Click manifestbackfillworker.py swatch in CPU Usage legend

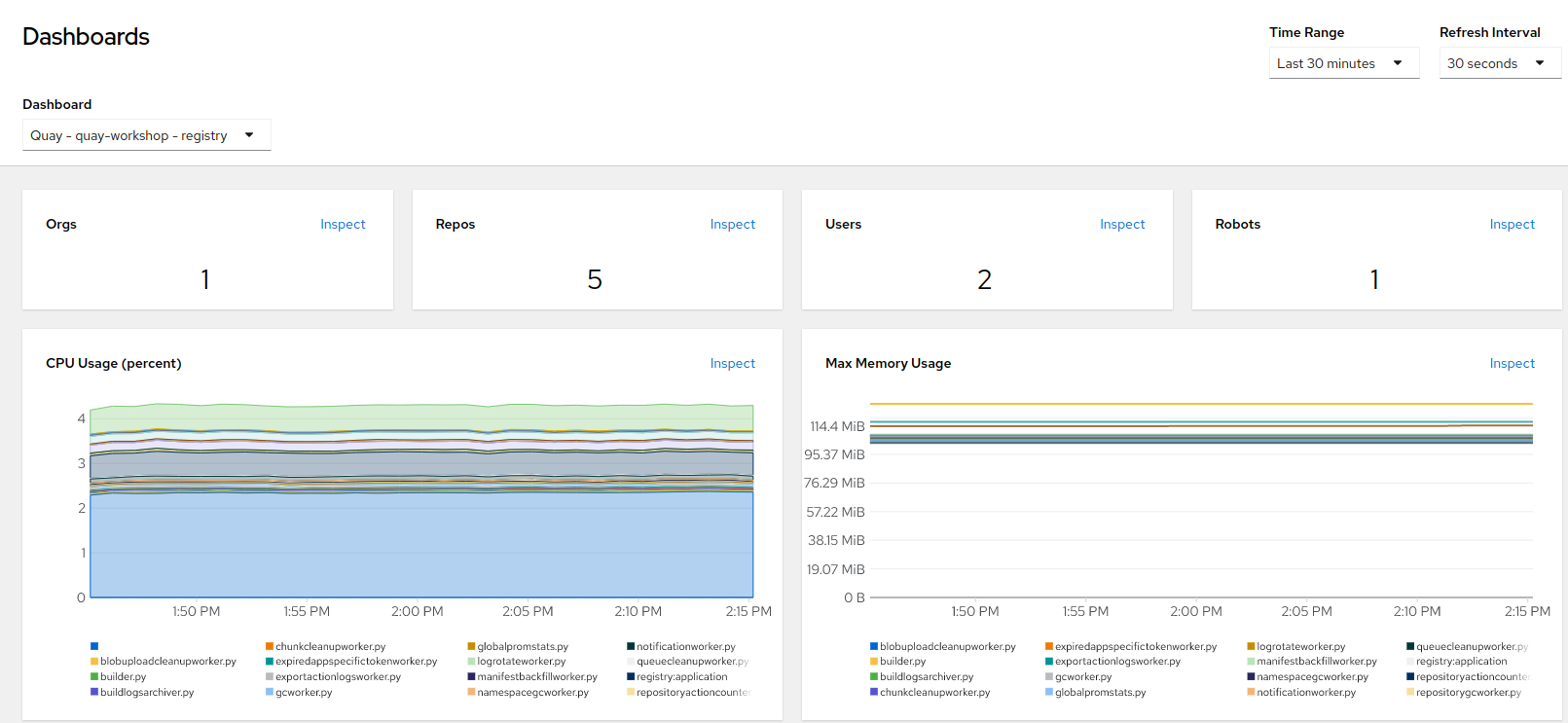471,677
